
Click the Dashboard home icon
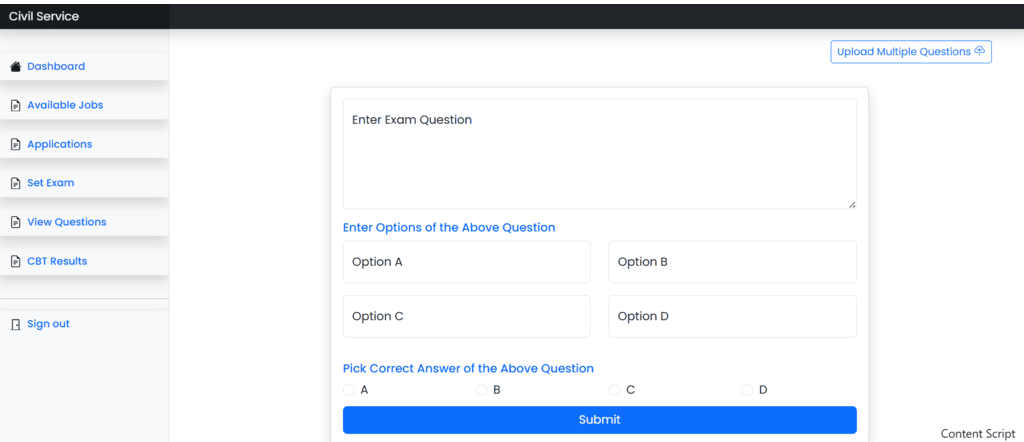tap(15, 67)
